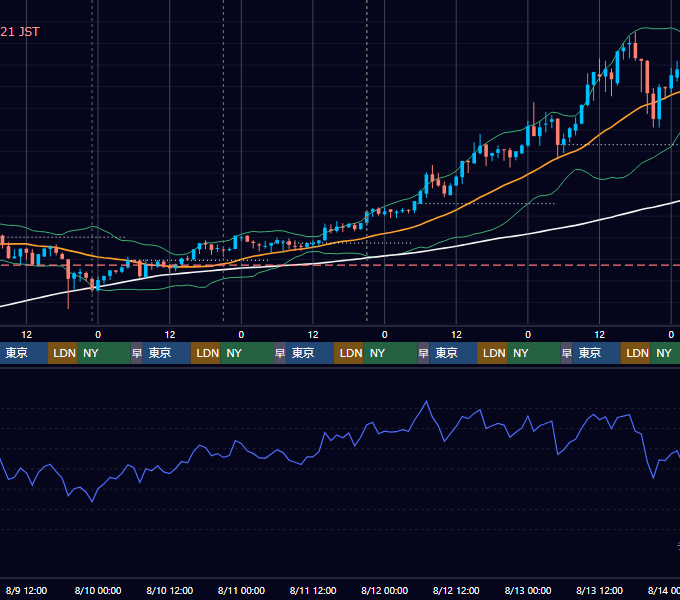Select the 8/10 LDN session block
Image resolution: width=680 pixels, height=600 pixels.
[206, 353]
